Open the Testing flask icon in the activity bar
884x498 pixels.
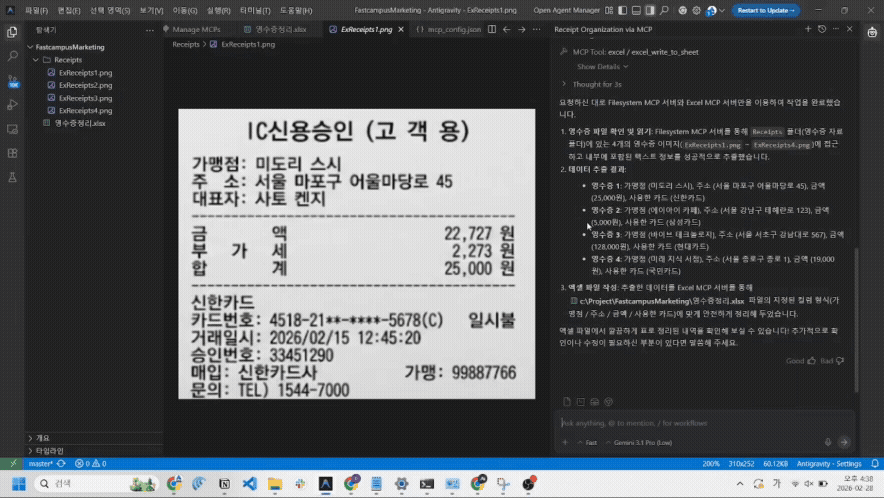(12, 178)
